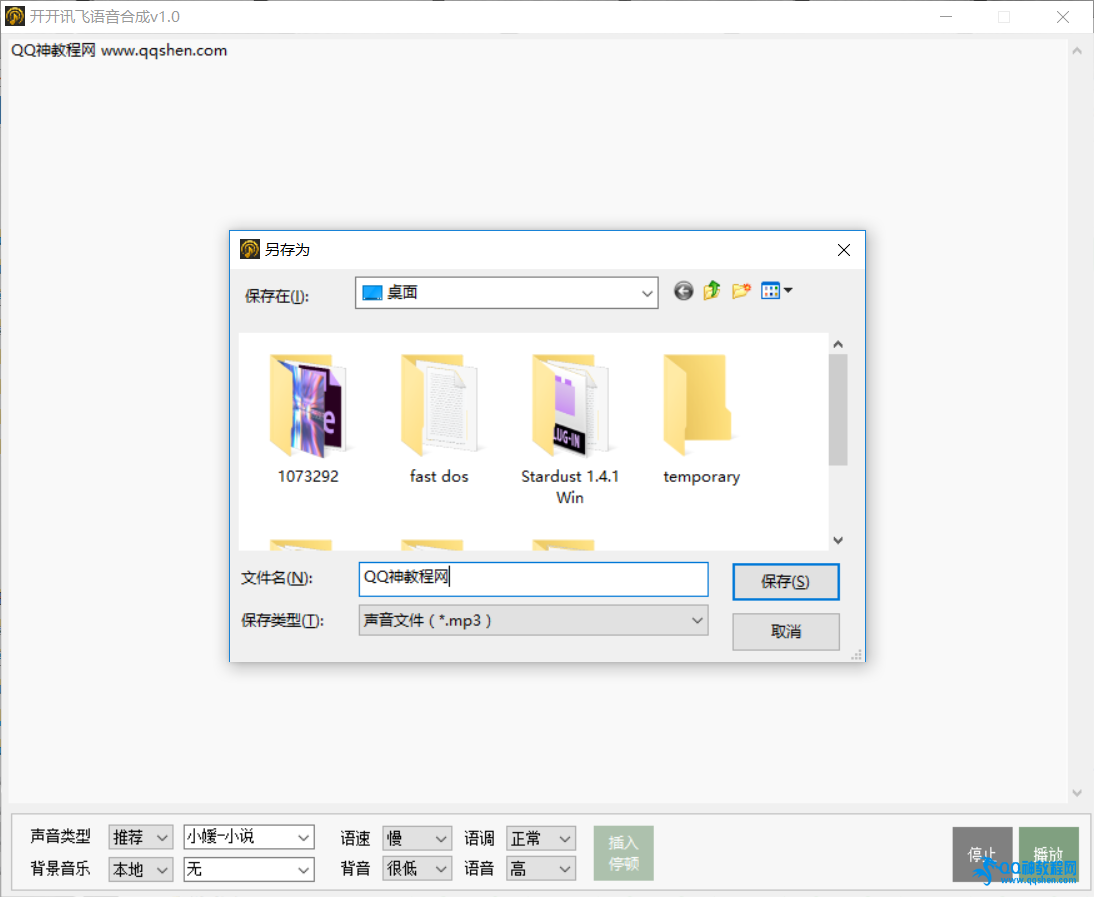This screenshot has width=1094, height=897.
Task: Select the temporary folder
Action: tap(701, 420)
